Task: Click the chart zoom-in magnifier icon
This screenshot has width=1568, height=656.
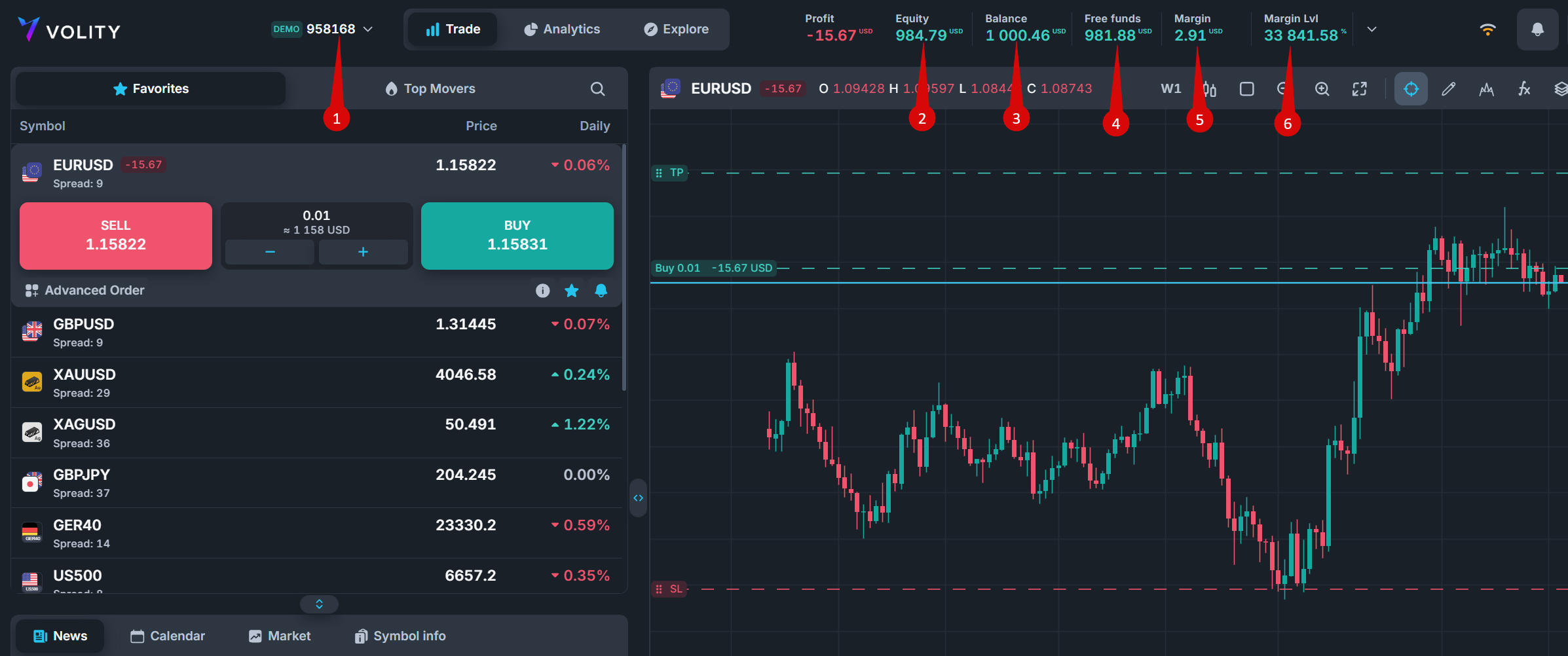Action: point(1322,89)
